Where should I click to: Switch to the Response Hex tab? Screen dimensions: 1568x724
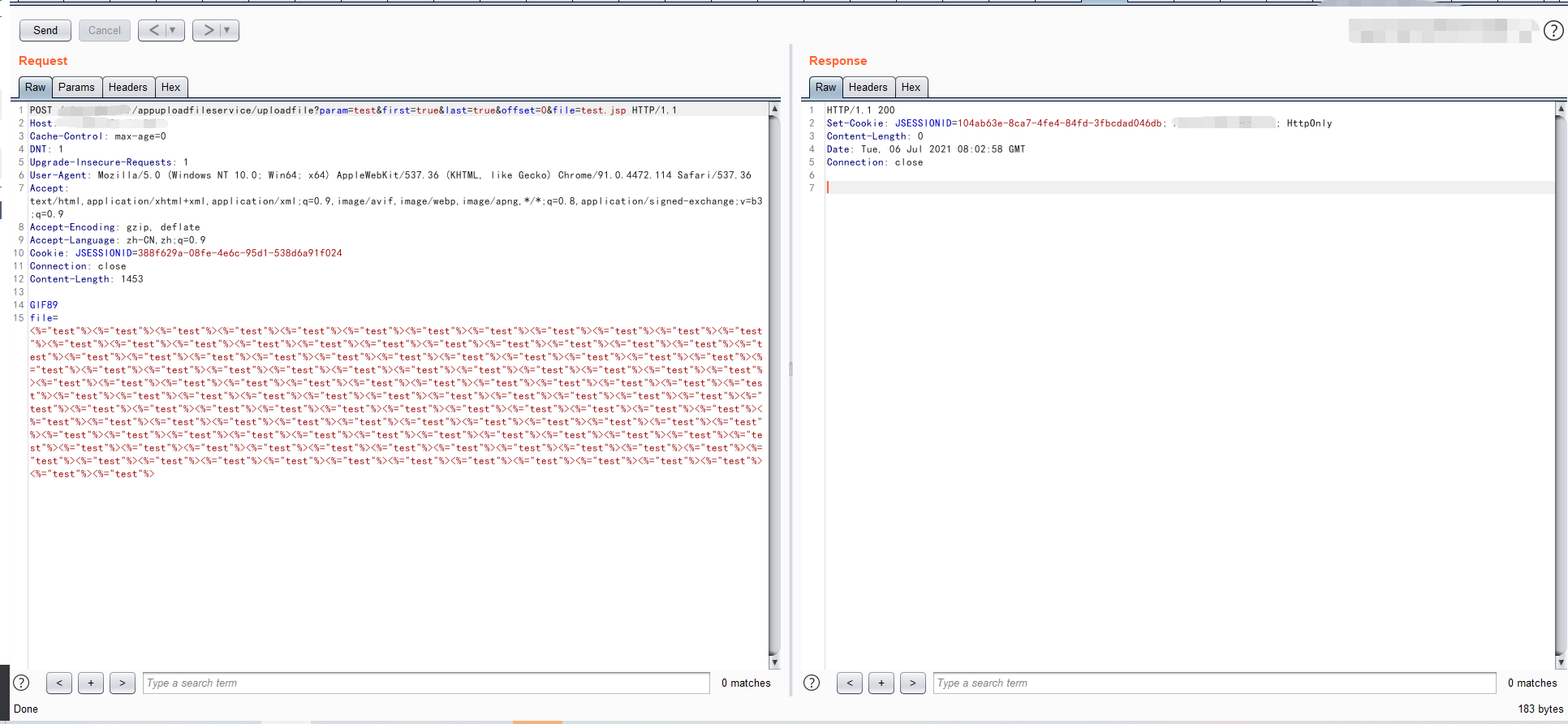911,87
